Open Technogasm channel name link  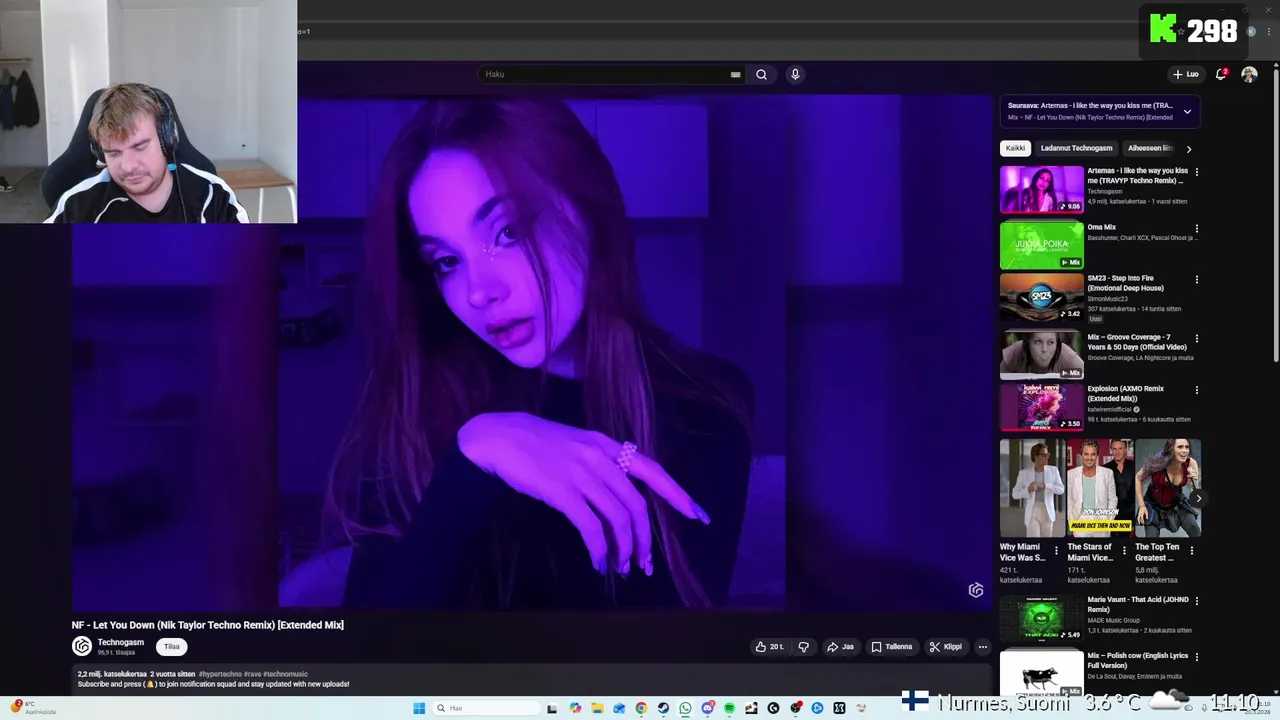[x=121, y=642]
